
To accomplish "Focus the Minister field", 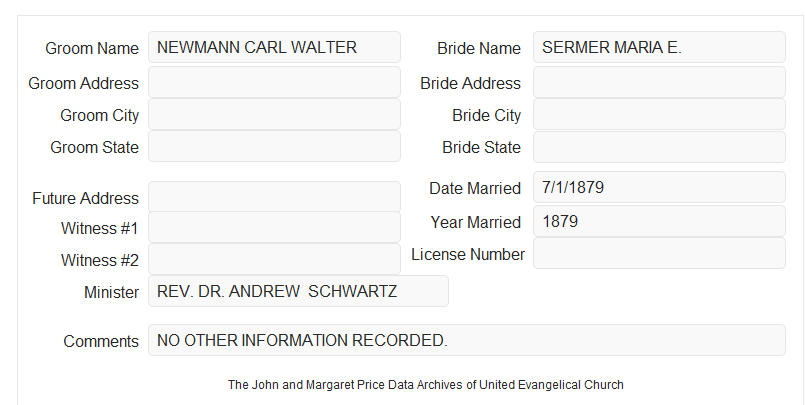I will point(298,291).
